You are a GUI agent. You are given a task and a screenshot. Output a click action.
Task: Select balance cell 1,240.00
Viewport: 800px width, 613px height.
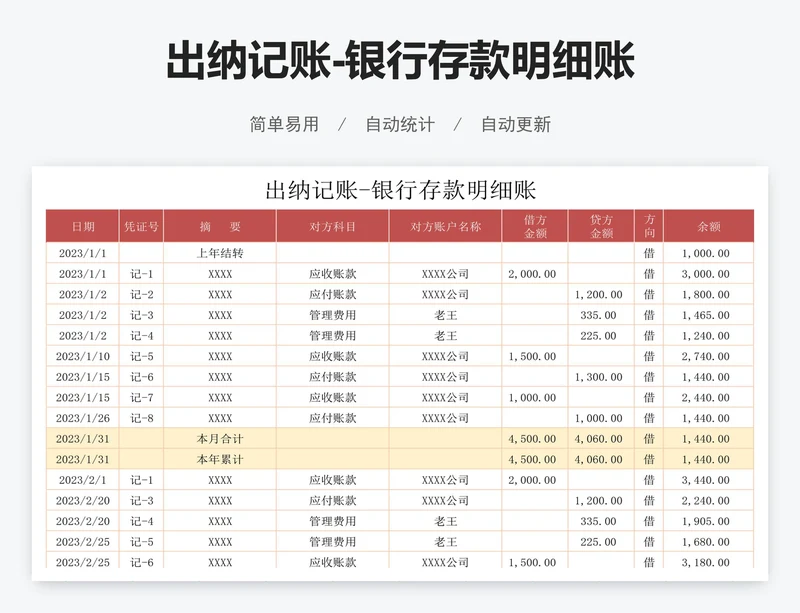(709, 336)
